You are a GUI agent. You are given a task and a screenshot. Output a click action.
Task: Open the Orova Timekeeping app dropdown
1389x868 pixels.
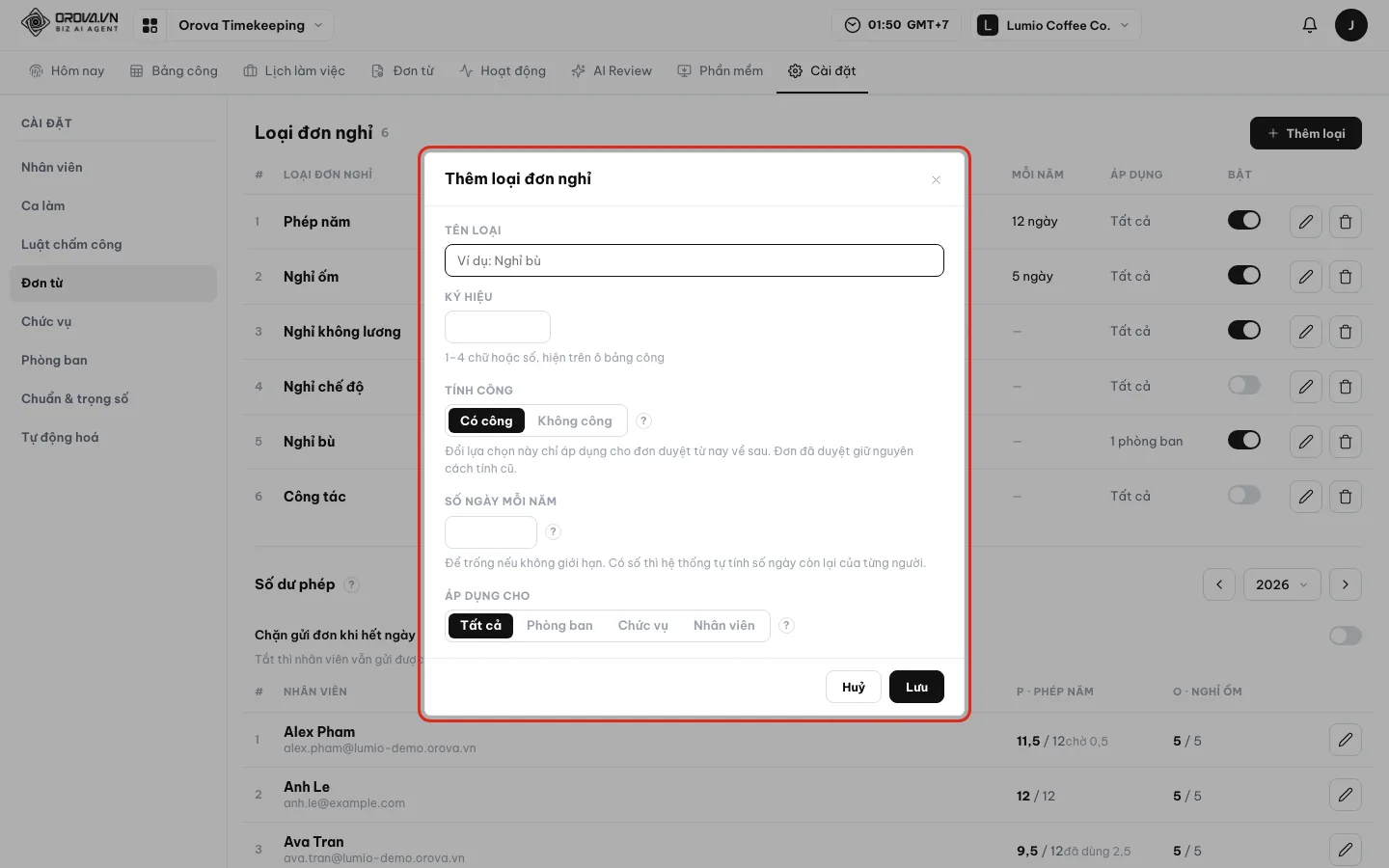click(x=250, y=25)
